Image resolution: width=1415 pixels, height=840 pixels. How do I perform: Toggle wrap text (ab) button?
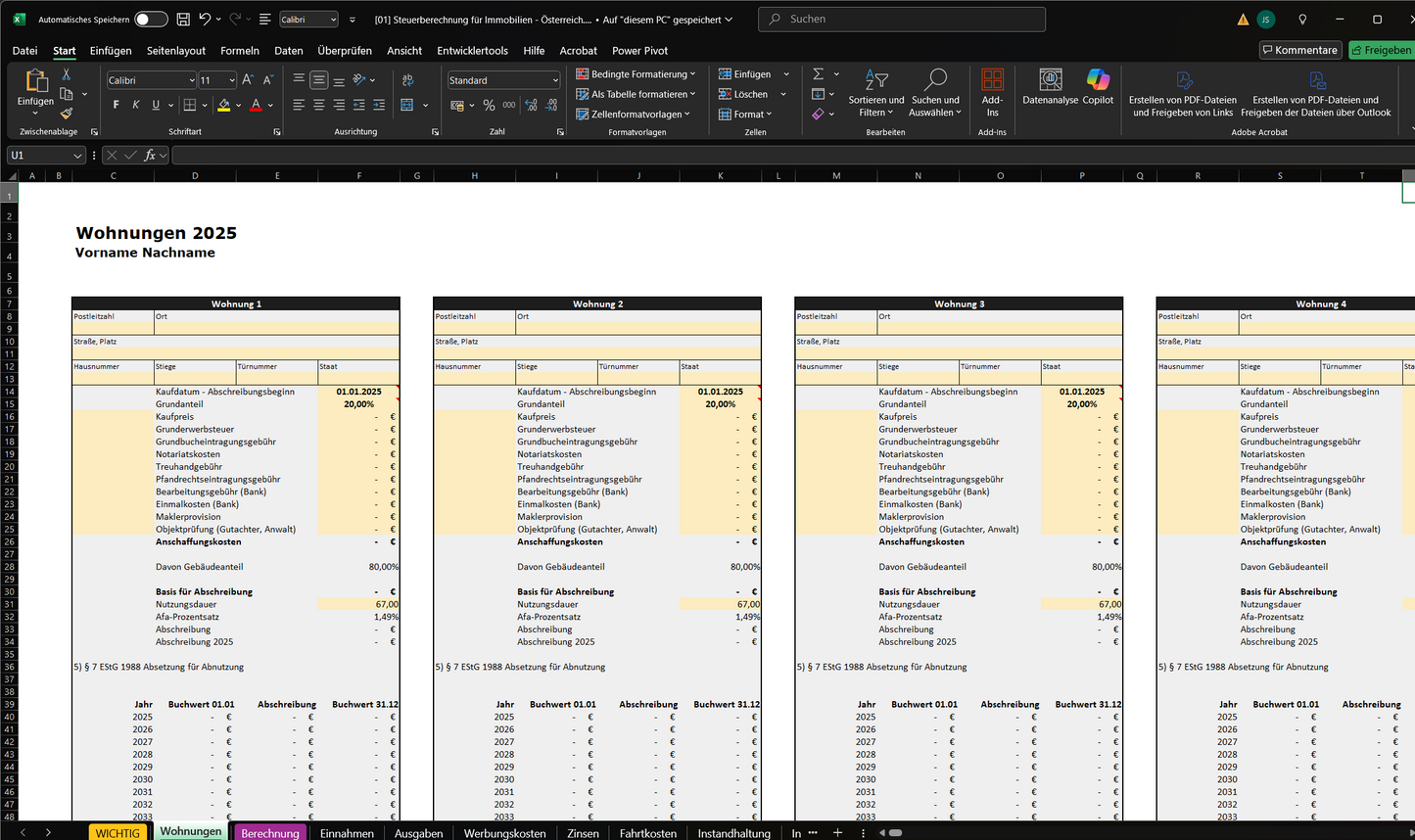click(x=408, y=80)
